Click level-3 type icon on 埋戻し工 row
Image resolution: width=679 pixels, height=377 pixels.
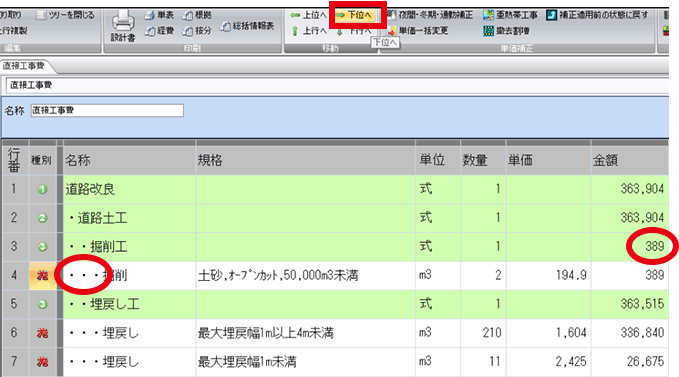coord(42,304)
